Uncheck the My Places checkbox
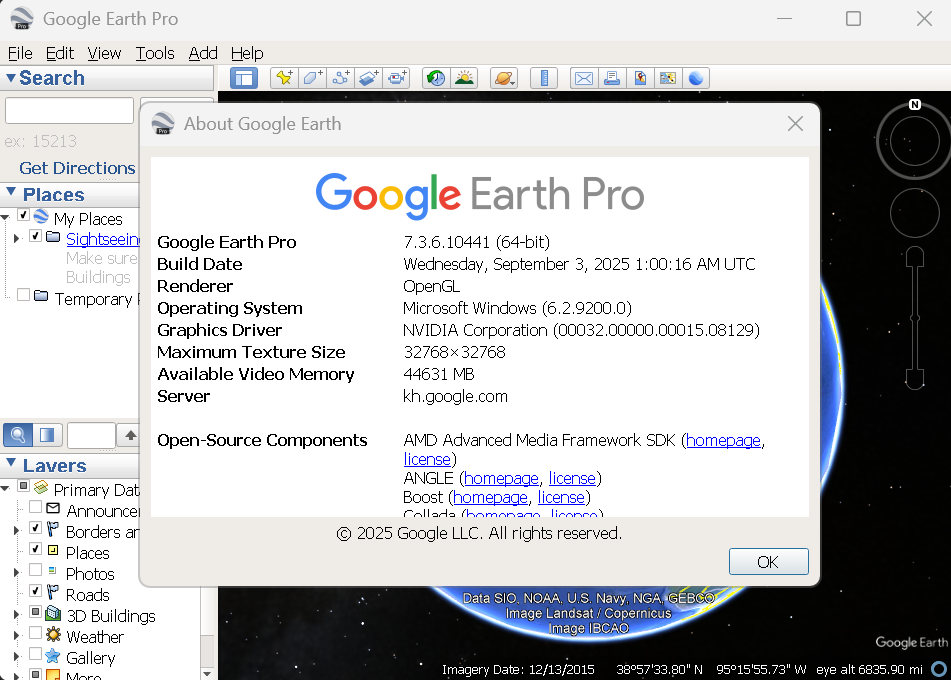 (24, 215)
